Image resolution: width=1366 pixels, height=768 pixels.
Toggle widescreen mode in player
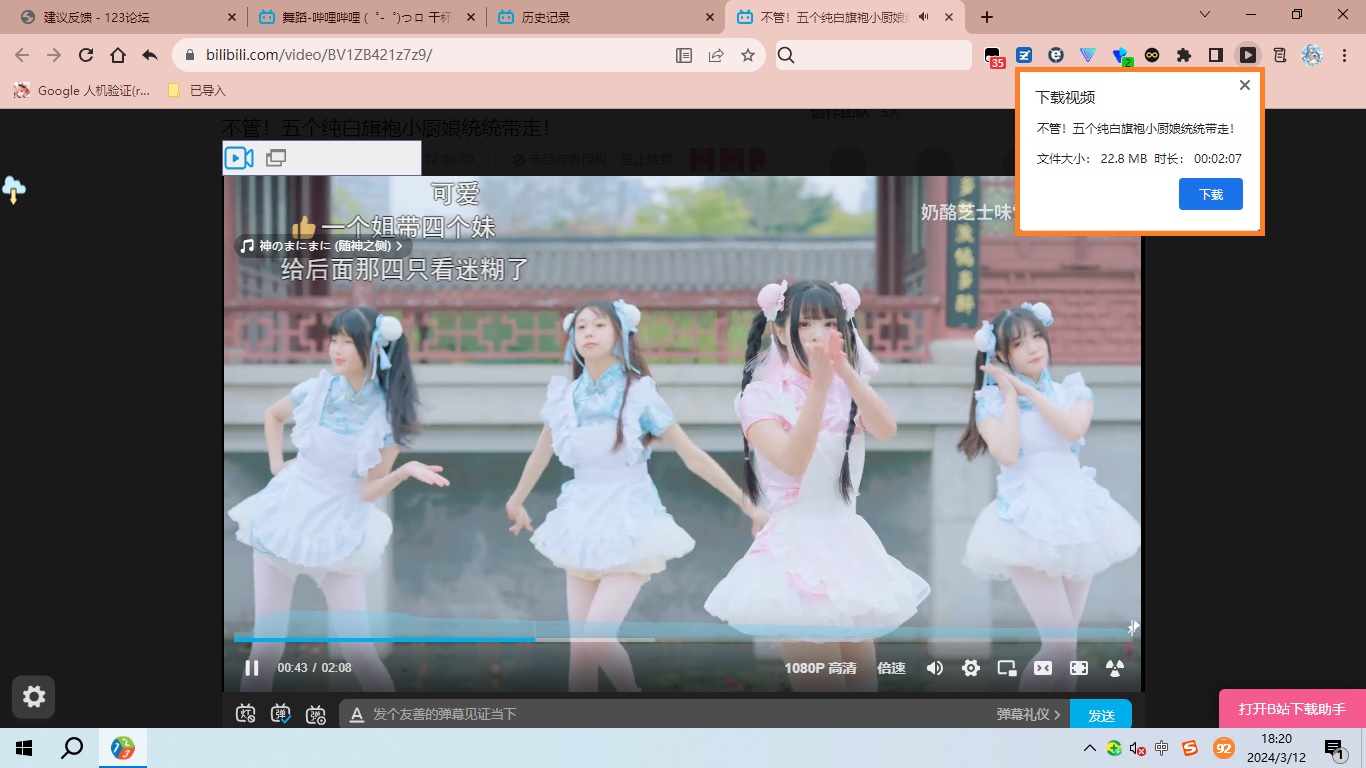click(x=1043, y=668)
